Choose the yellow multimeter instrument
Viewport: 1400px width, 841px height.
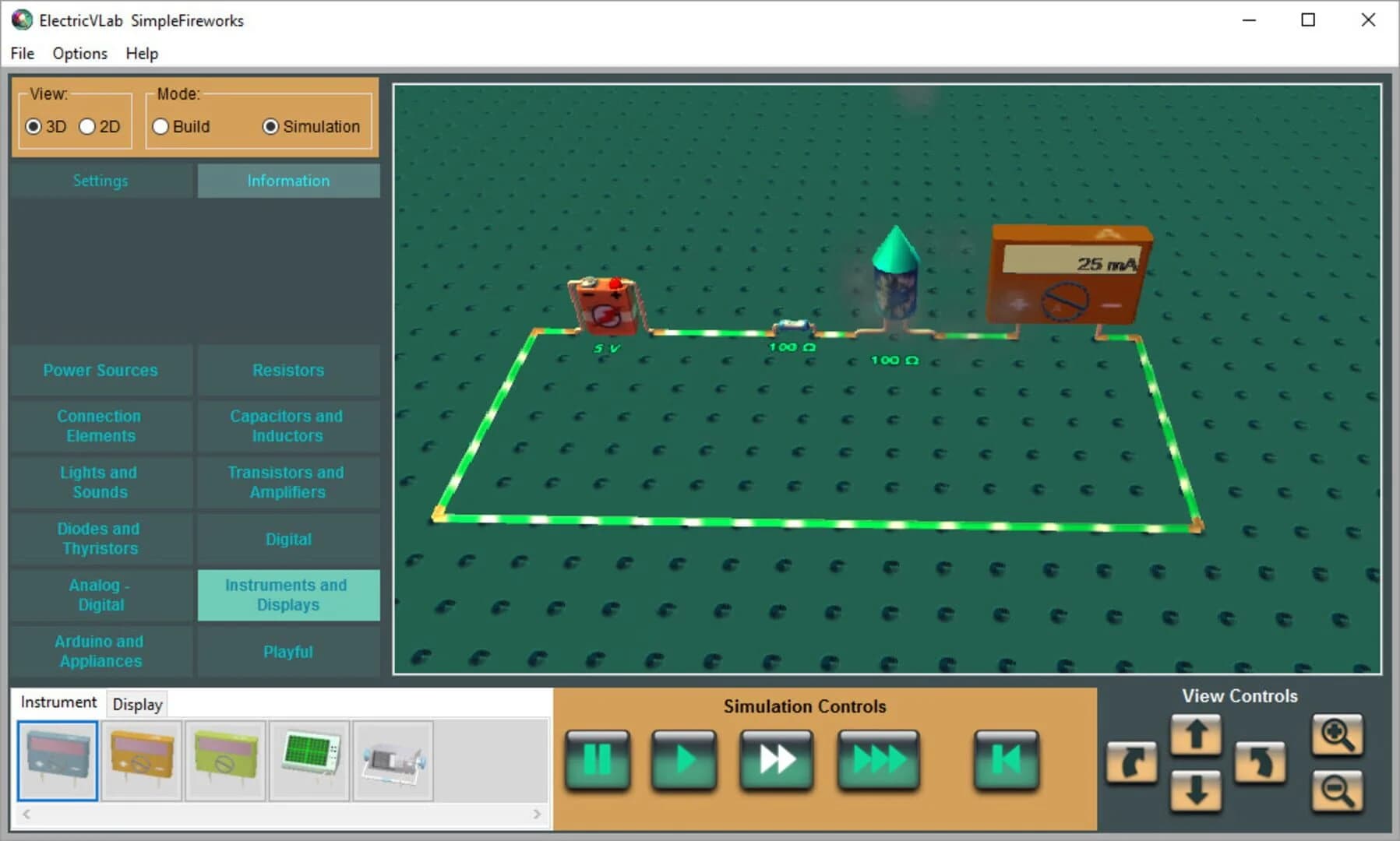[x=141, y=760]
